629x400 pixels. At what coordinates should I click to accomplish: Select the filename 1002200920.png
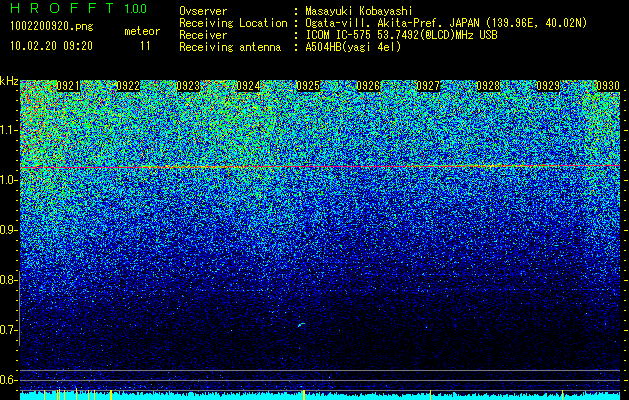pyautogui.click(x=52, y=27)
